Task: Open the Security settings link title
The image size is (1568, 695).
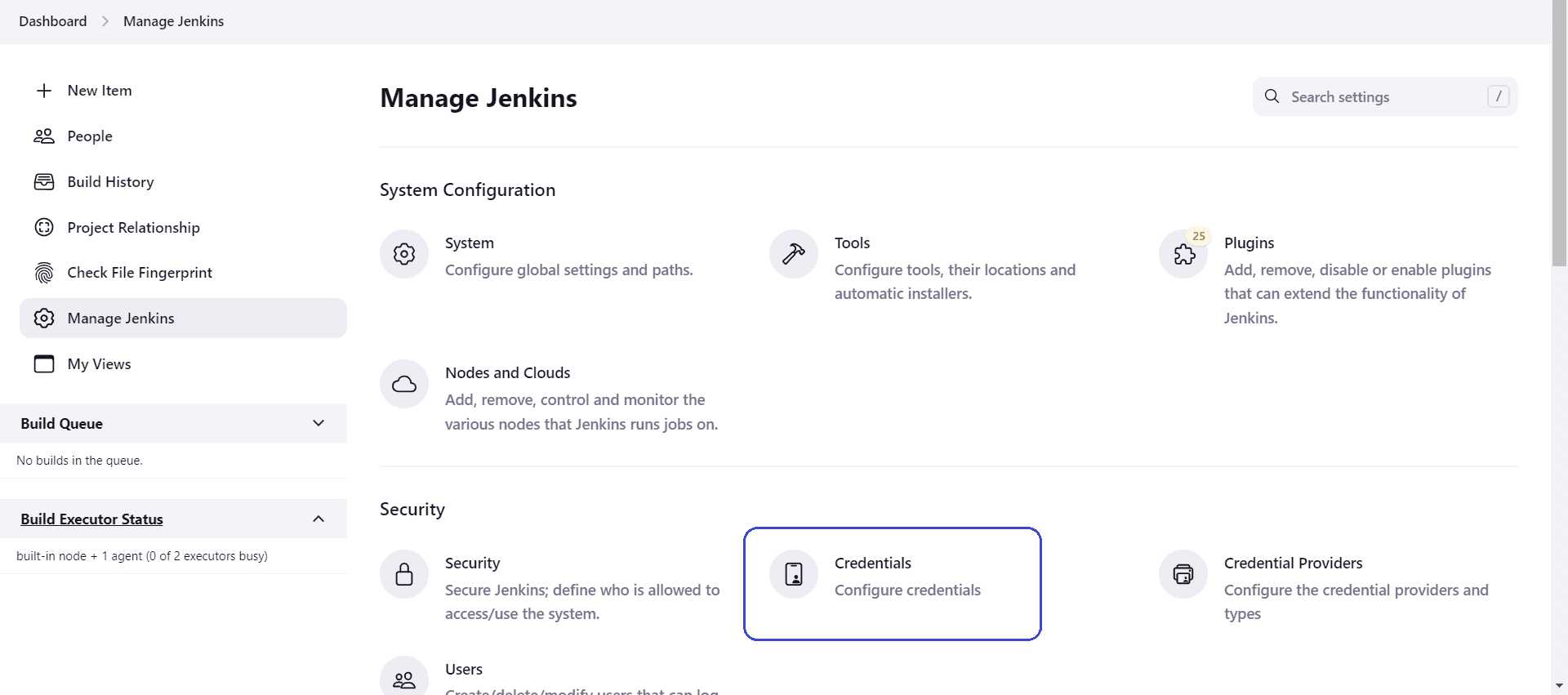Action: point(472,563)
